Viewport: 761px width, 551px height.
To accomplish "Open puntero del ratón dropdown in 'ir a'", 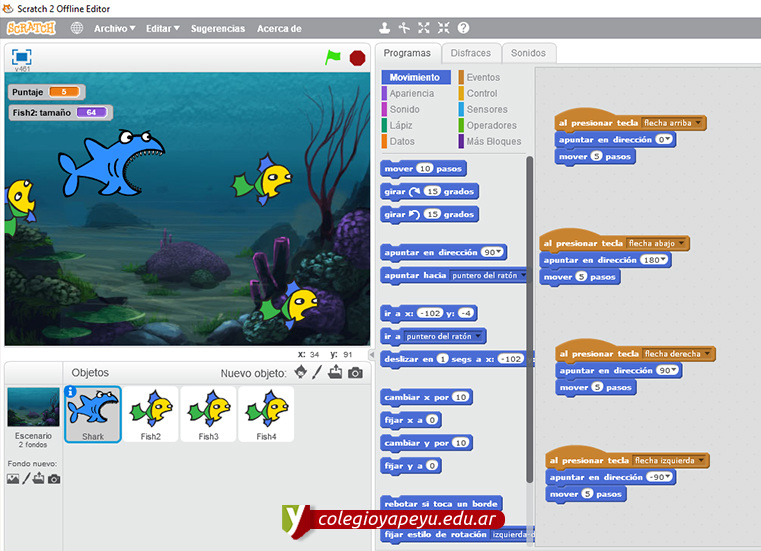I will point(481,336).
